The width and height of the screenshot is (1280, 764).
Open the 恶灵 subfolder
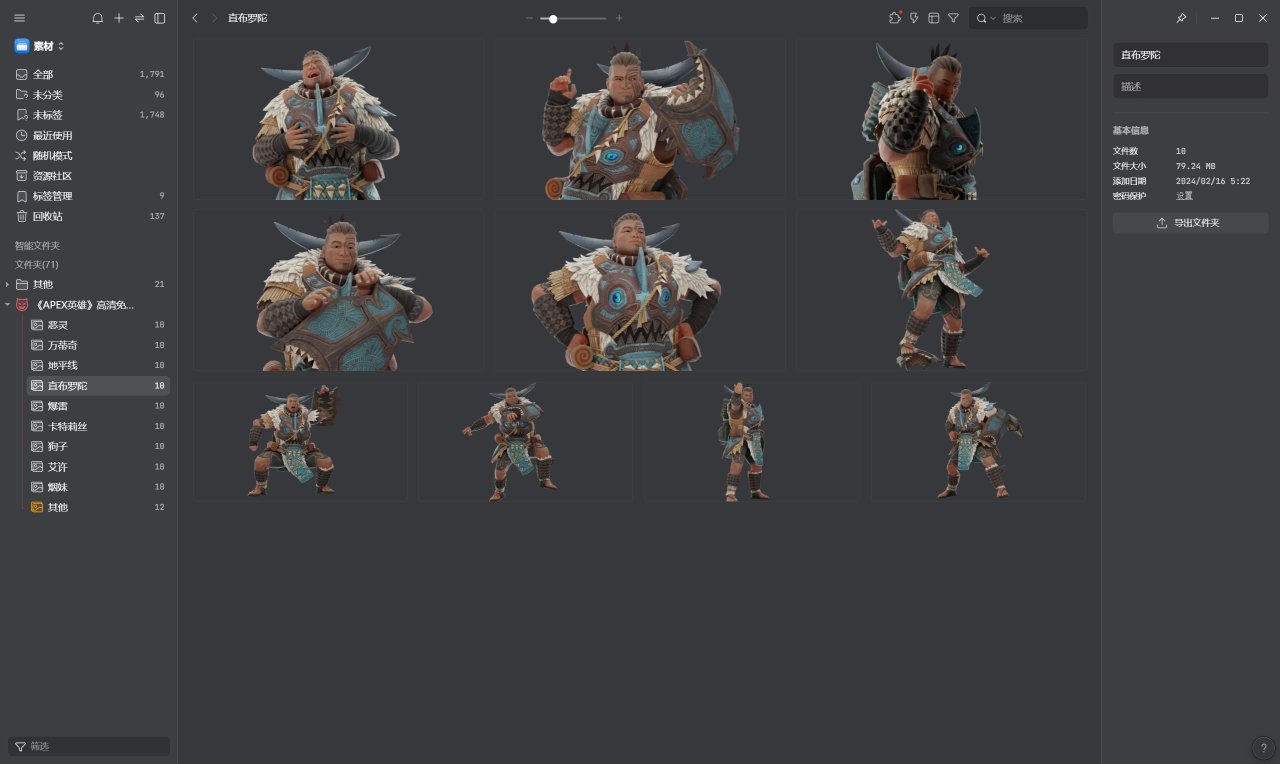97,325
